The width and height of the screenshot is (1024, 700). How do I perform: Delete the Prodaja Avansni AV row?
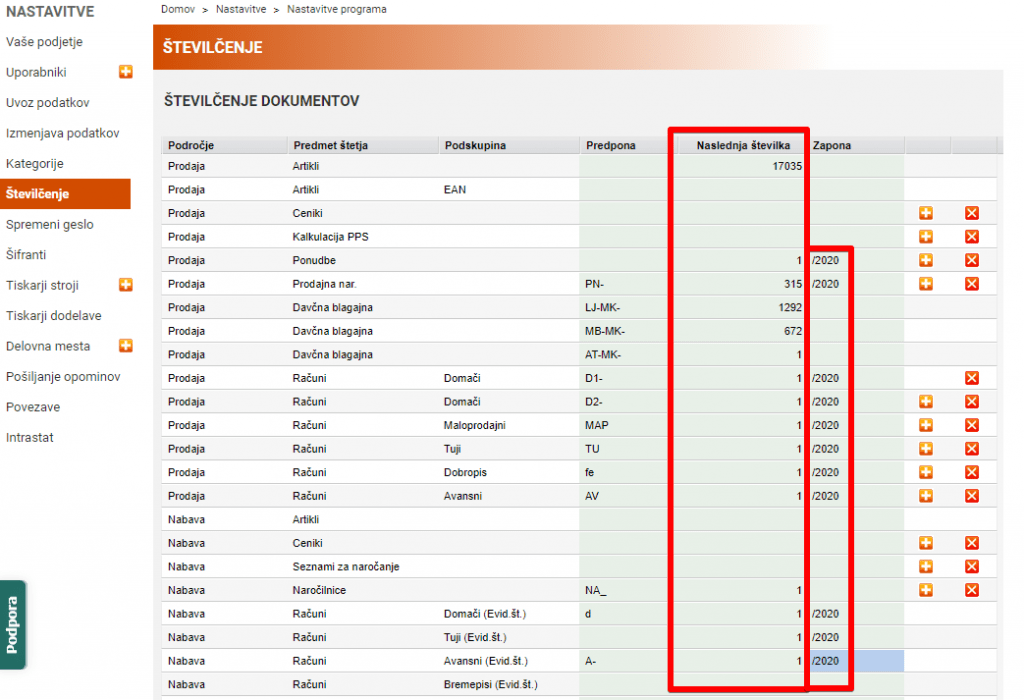pos(972,496)
